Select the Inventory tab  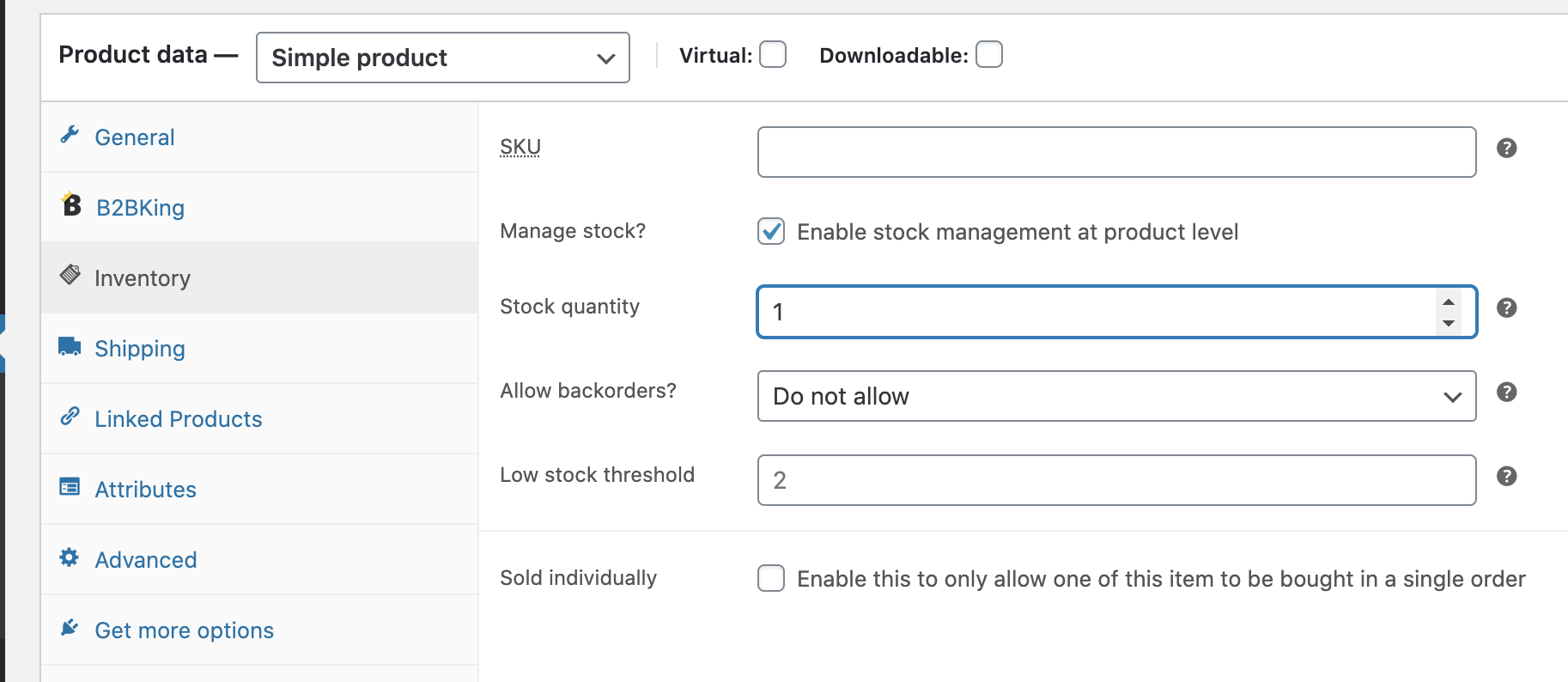259,278
